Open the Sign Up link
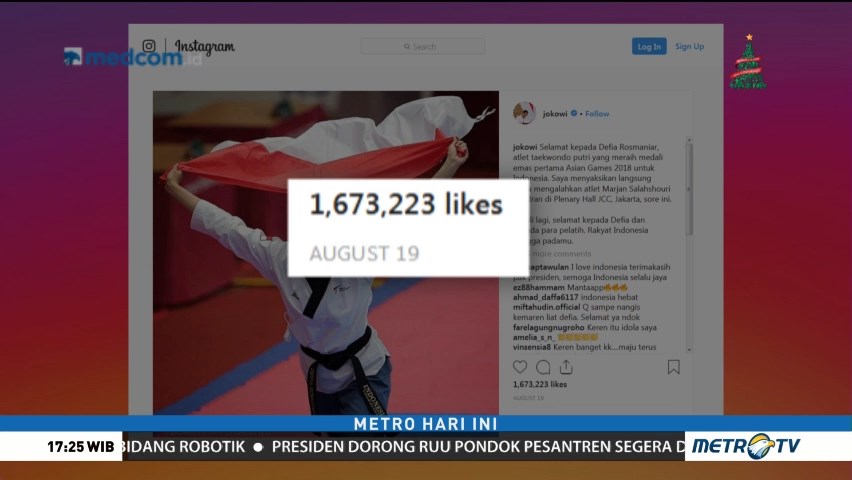Viewport: 852px width, 480px height. tap(690, 46)
